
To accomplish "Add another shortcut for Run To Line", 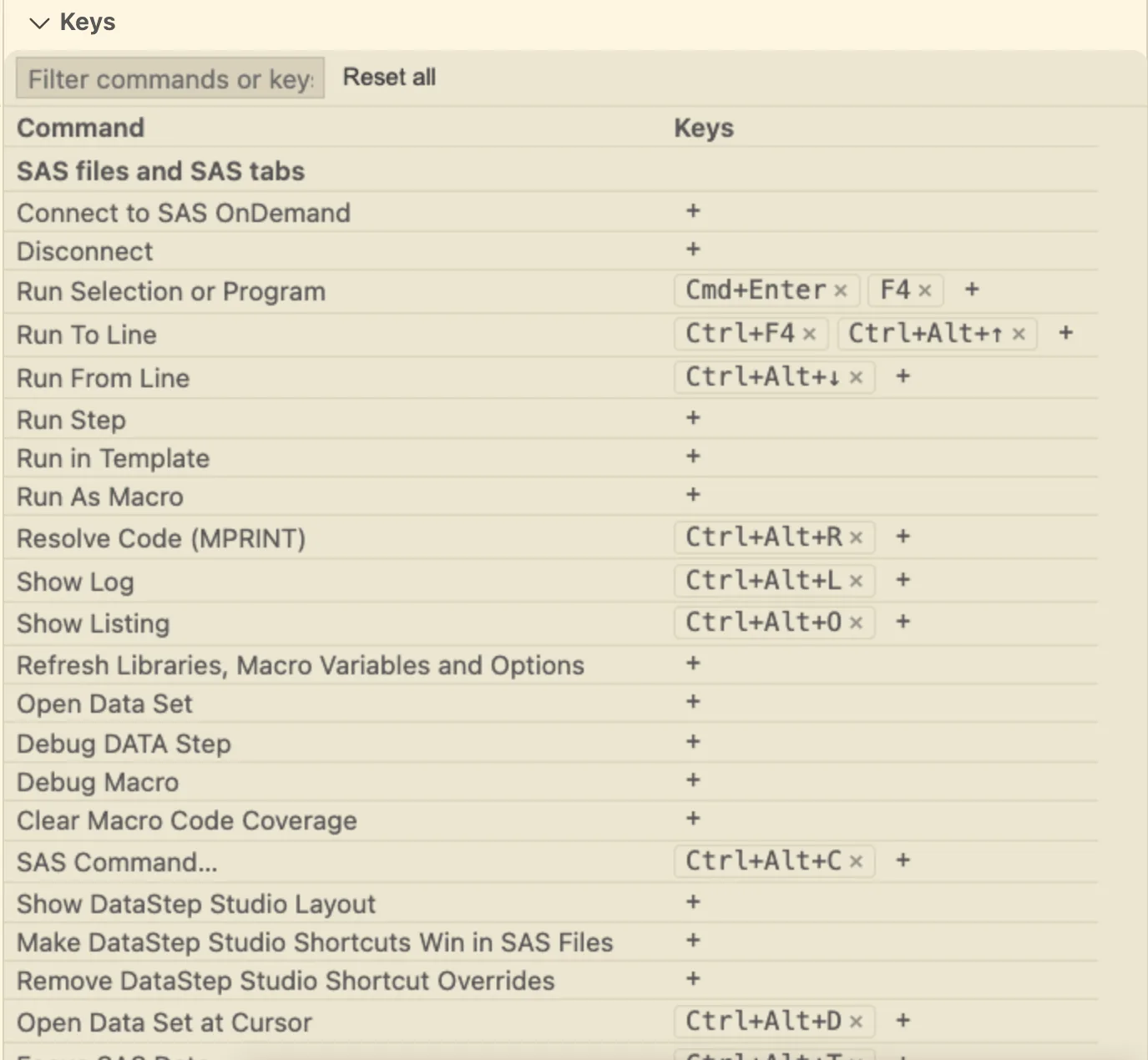I will click(x=1066, y=333).
